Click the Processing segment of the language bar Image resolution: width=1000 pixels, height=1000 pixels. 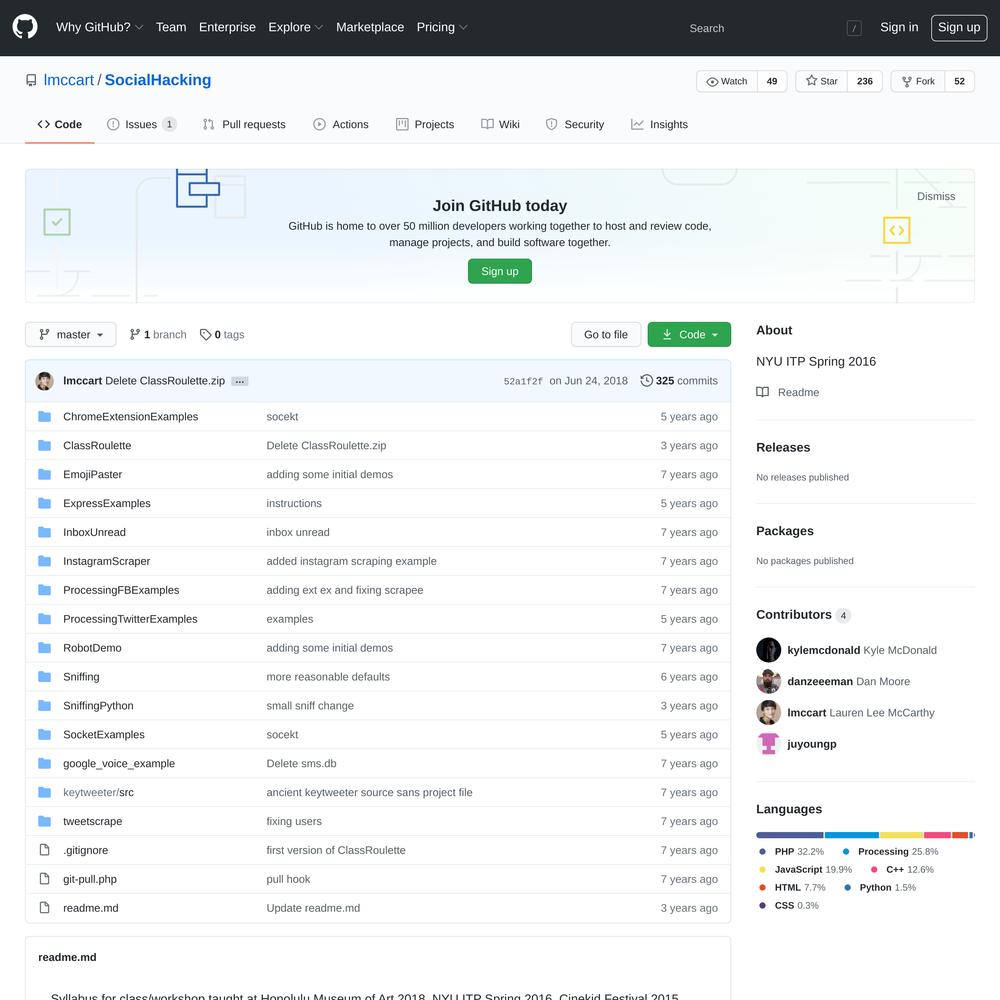coord(851,835)
